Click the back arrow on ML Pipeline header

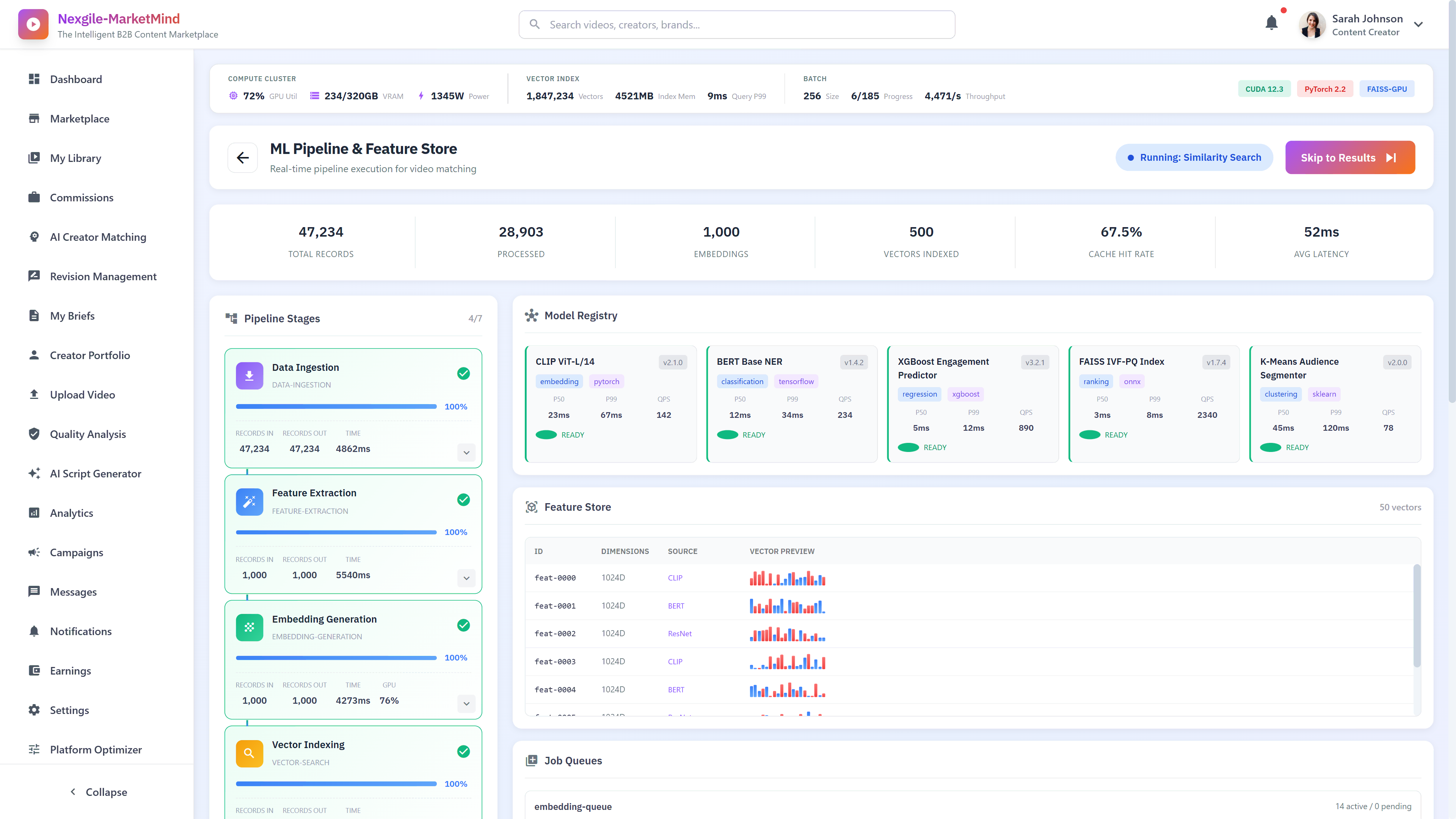click(x=243, y=157)
